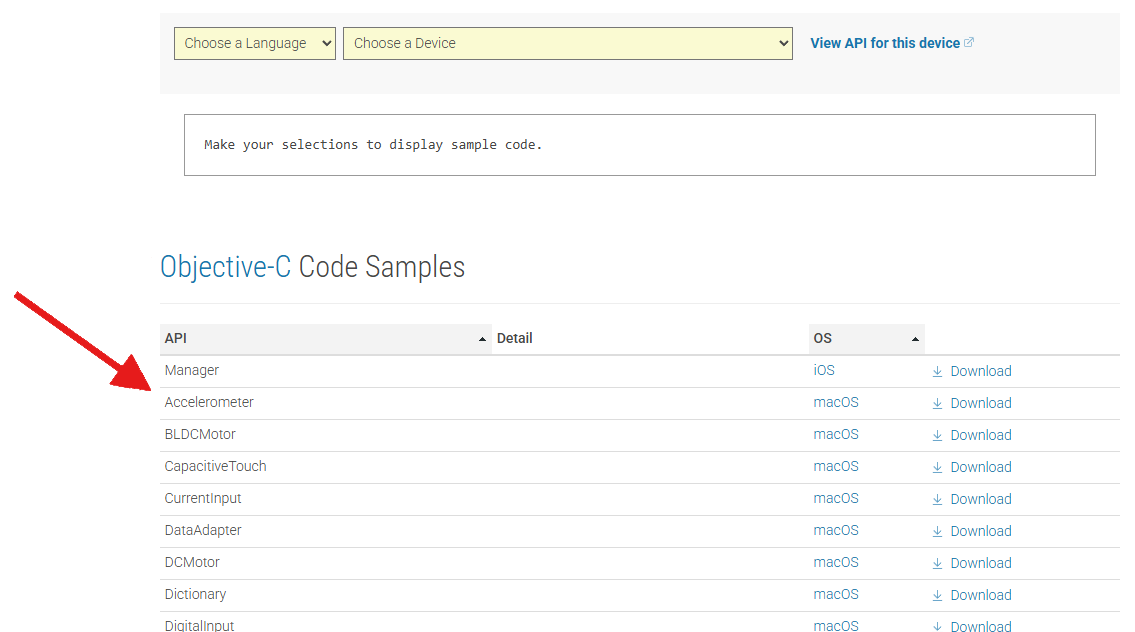This screenshot has width=1135, height=632.
Task: Click external link icon beside View API
Action: [969, 43]
